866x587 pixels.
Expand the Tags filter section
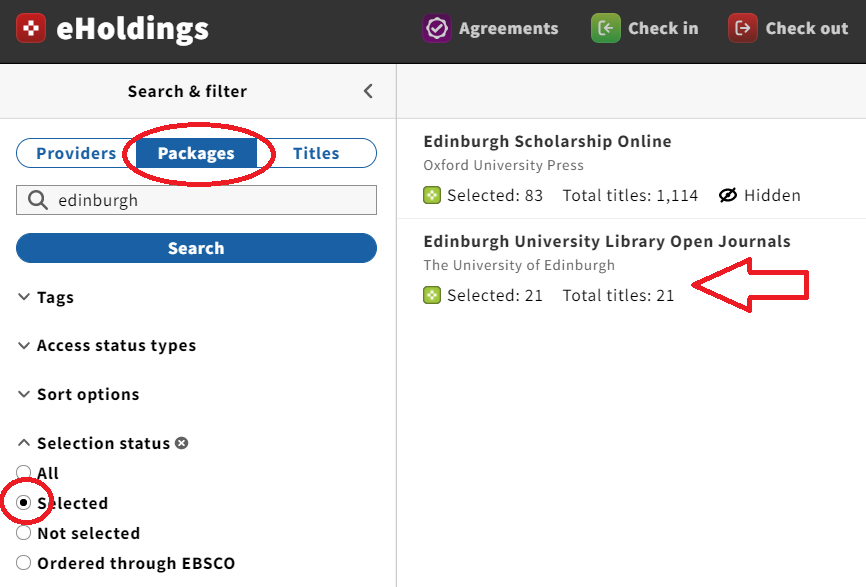(46, 297)
